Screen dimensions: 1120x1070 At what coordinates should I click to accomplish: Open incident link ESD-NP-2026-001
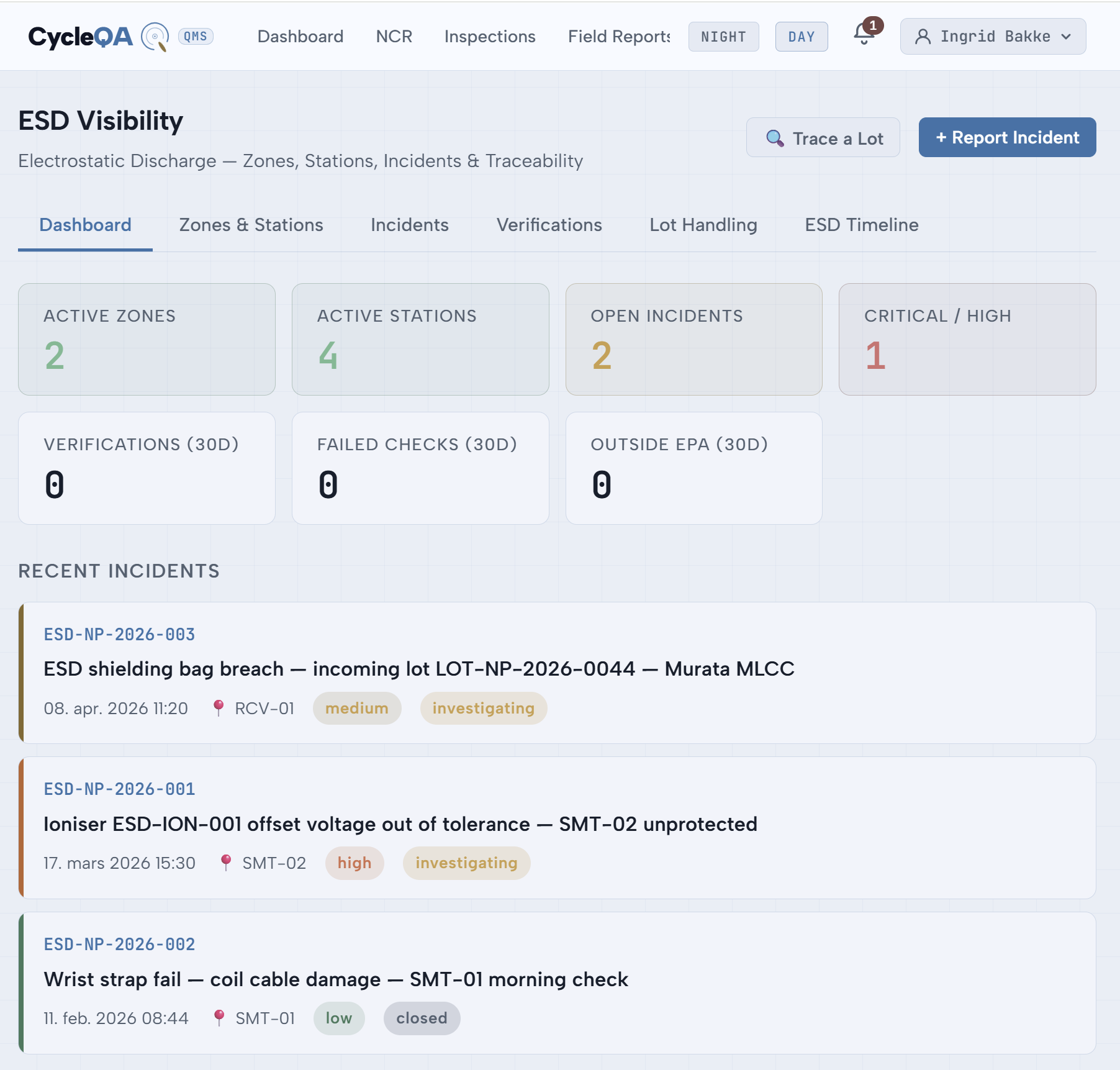119,789
